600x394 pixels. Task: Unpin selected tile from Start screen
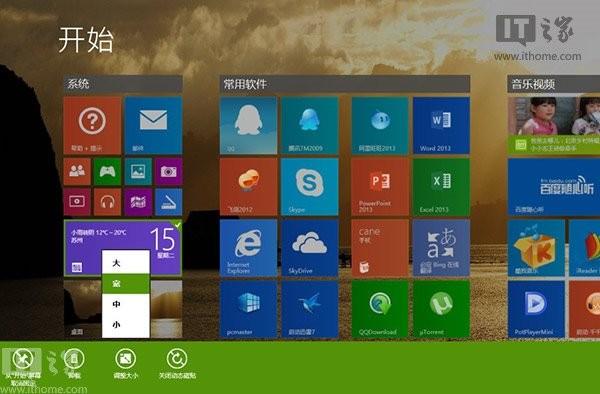tap(23, 365)
